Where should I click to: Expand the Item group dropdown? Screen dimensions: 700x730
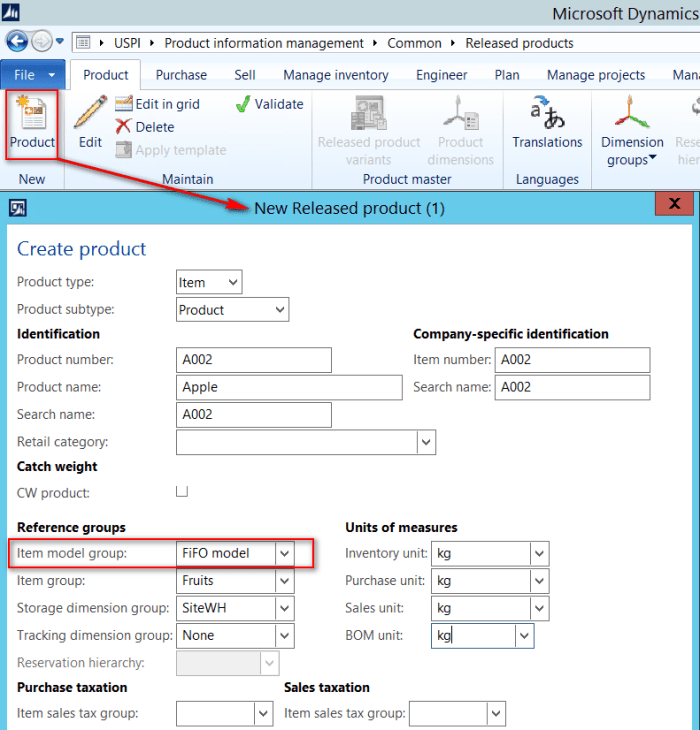tap(284, 581)
